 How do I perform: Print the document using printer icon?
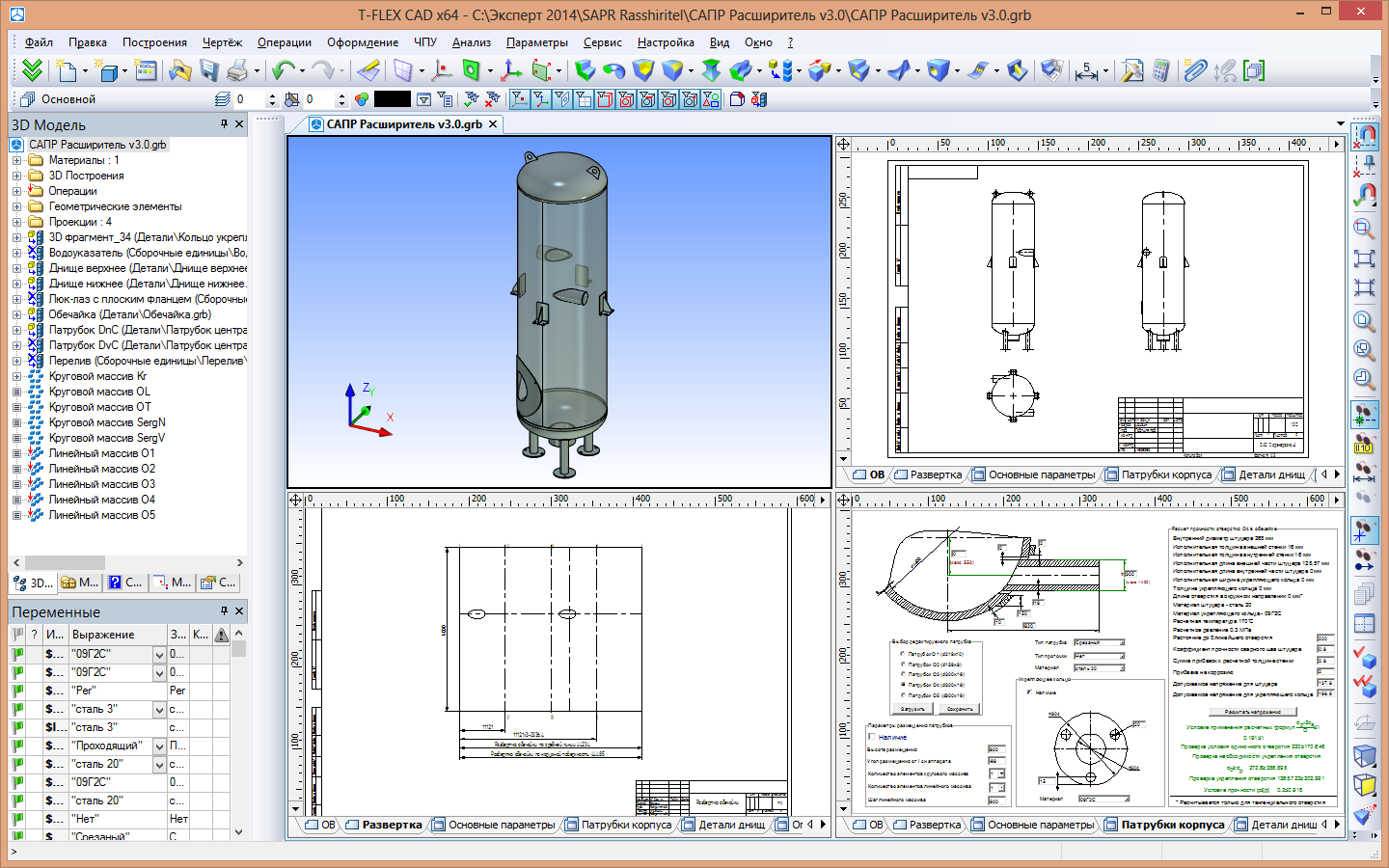coord(237,70)
